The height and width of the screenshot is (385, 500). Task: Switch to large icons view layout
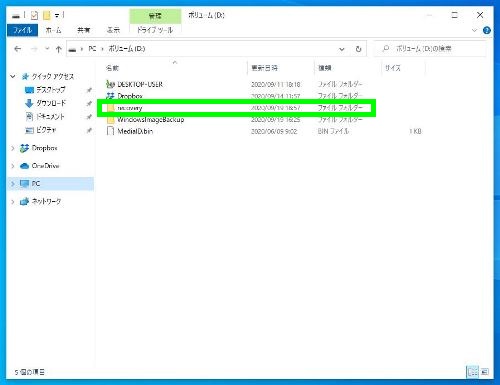(485, 372)
